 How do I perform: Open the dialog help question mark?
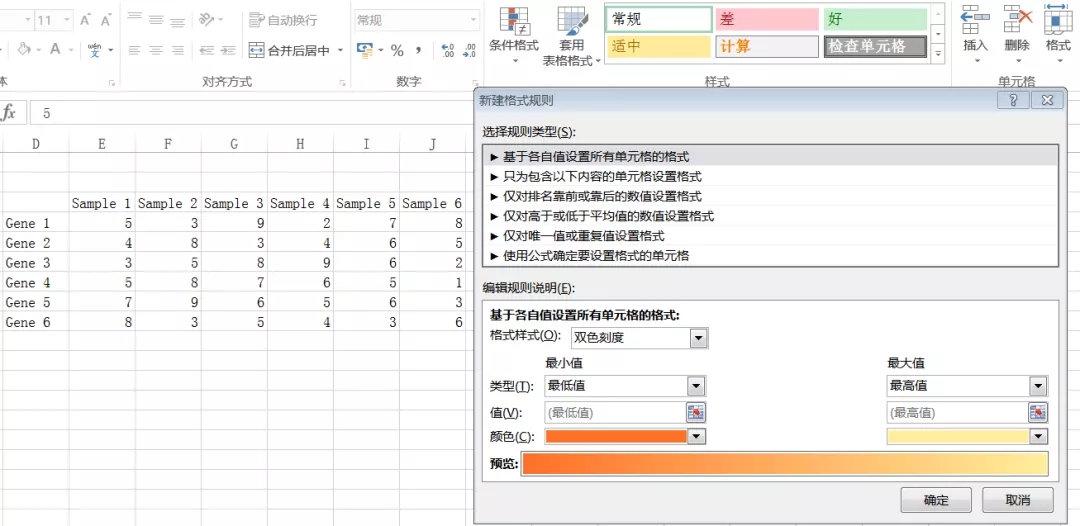[1013, 101]
